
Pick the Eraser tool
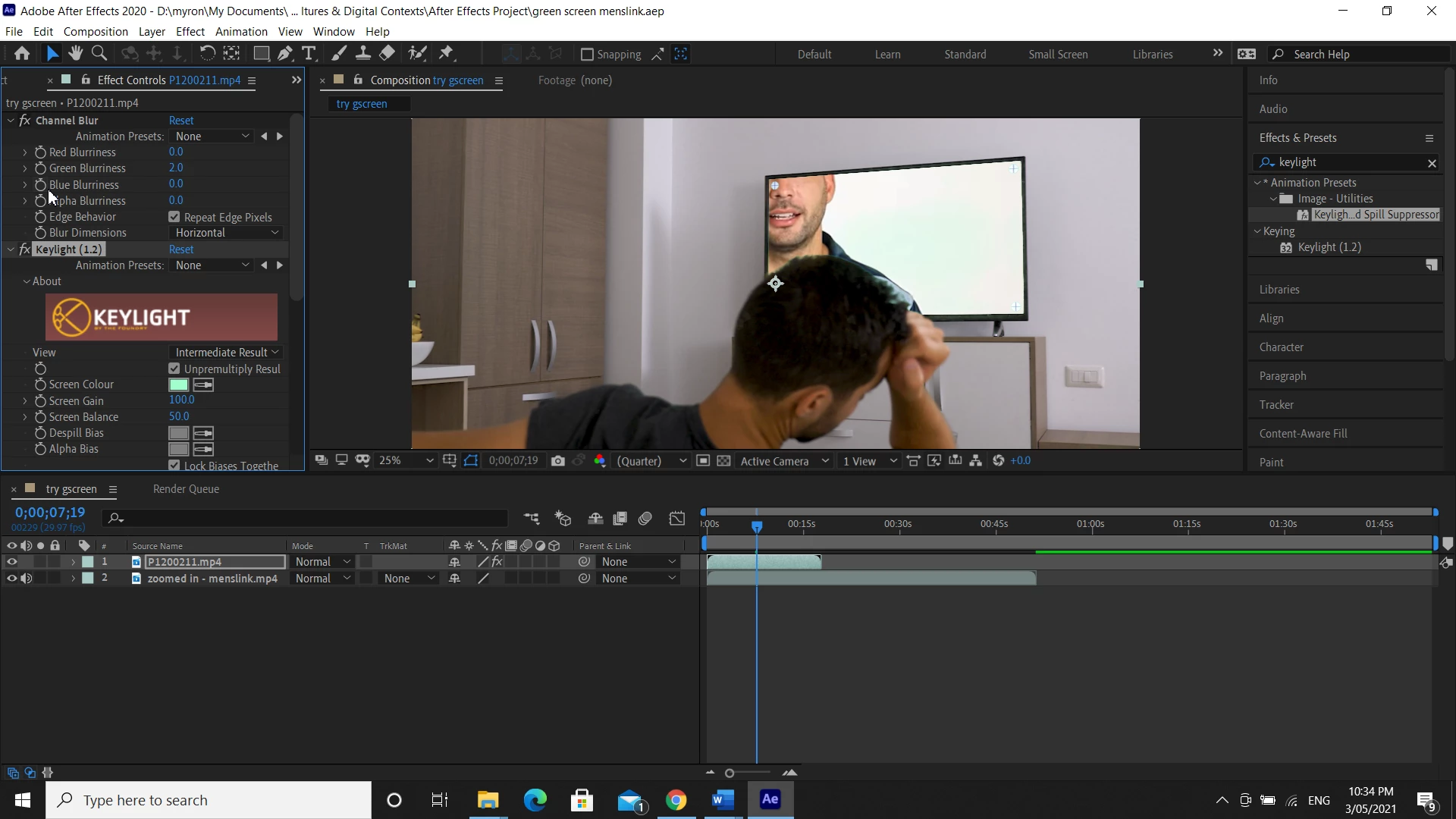point(387,53)
